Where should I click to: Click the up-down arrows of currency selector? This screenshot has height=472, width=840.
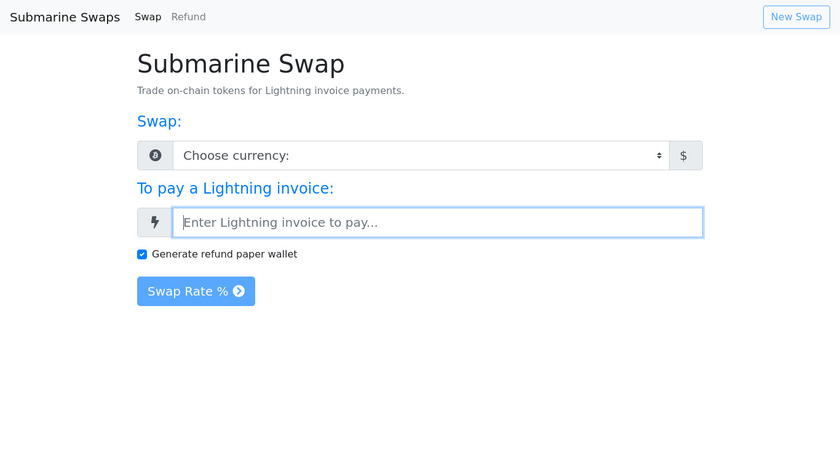[x=659, y=156]
